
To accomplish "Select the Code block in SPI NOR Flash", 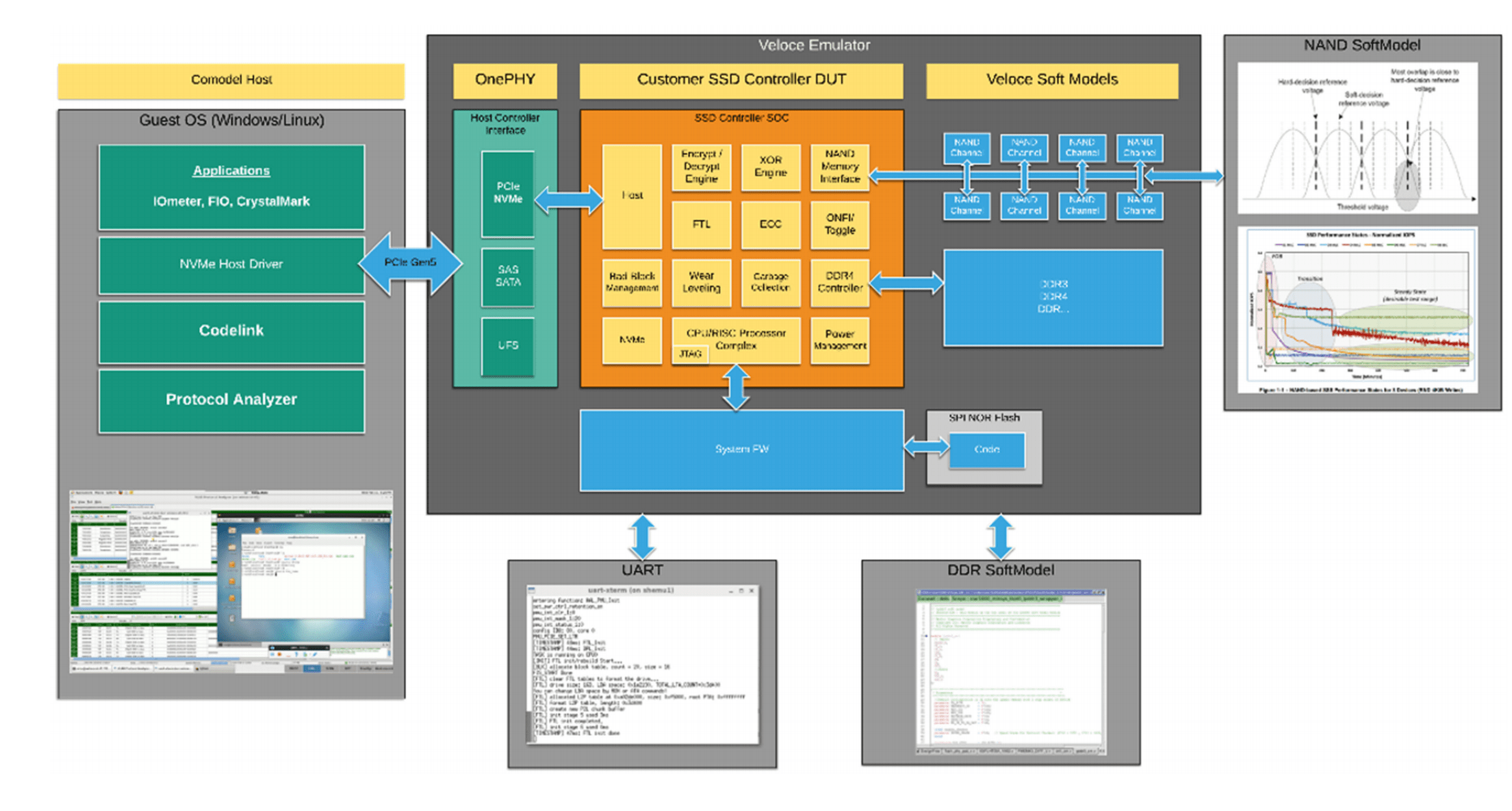I will pyautogui.click(x=986, y=450).
